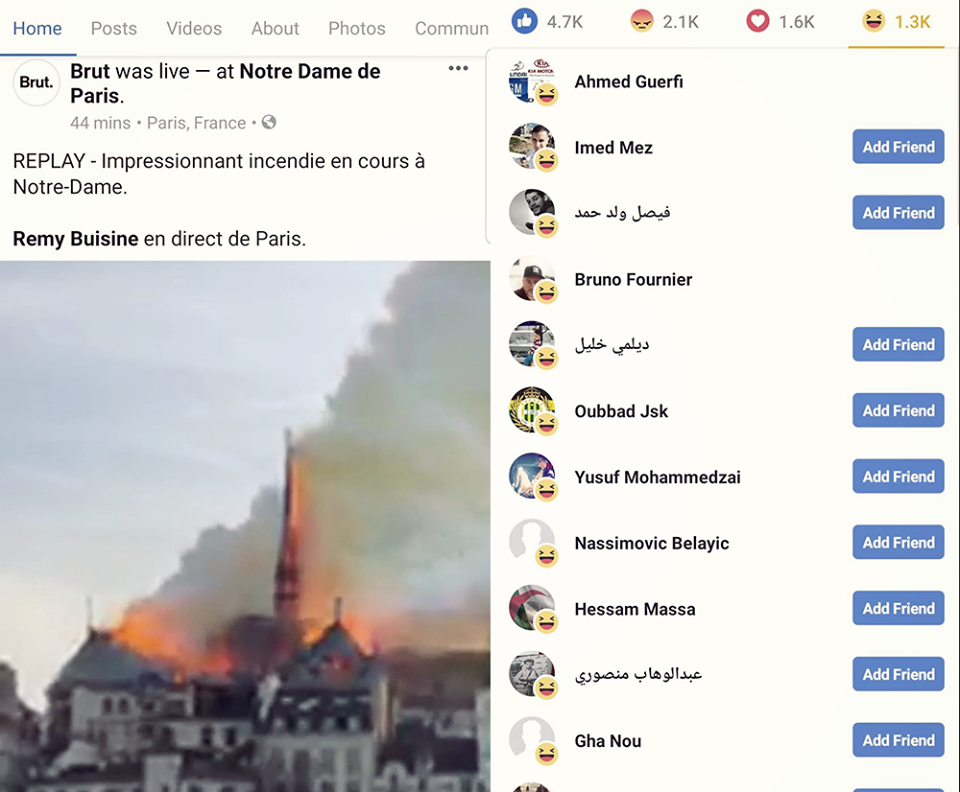Add Imed Mez as a friend
The height and width of the screenshot is (792, 960).
tap(898, 147)
